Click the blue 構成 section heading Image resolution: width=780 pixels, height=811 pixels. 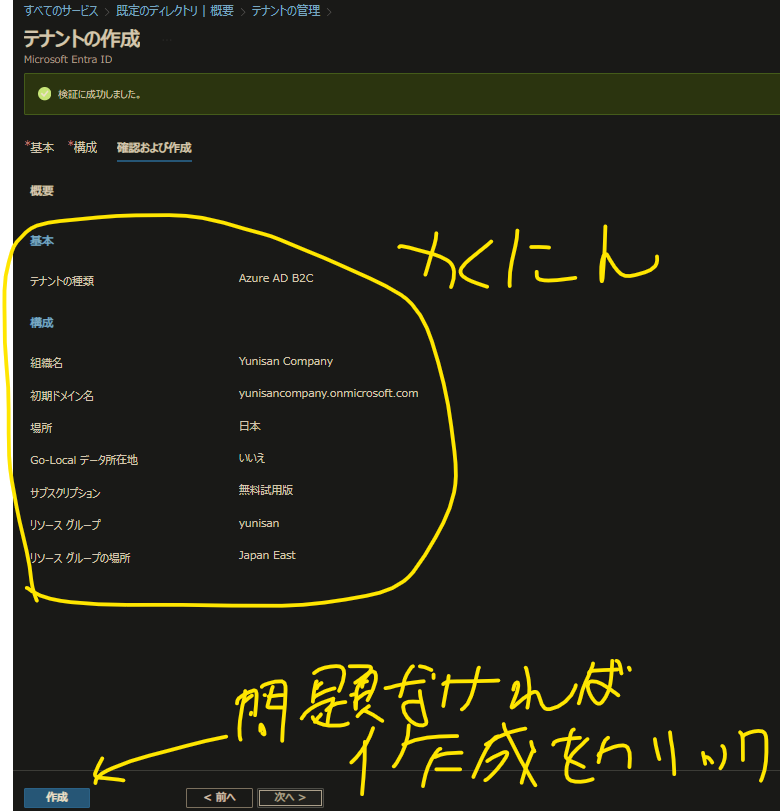pos(42,323)
